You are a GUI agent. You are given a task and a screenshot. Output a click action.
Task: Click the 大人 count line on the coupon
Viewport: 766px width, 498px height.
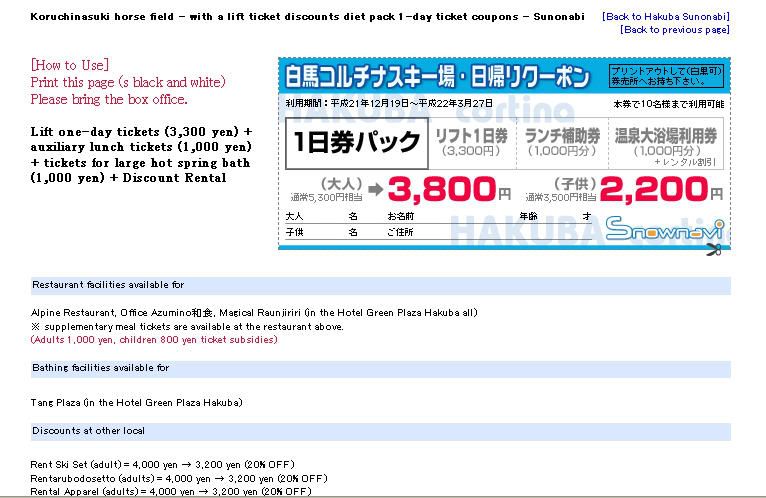(321, 216)
